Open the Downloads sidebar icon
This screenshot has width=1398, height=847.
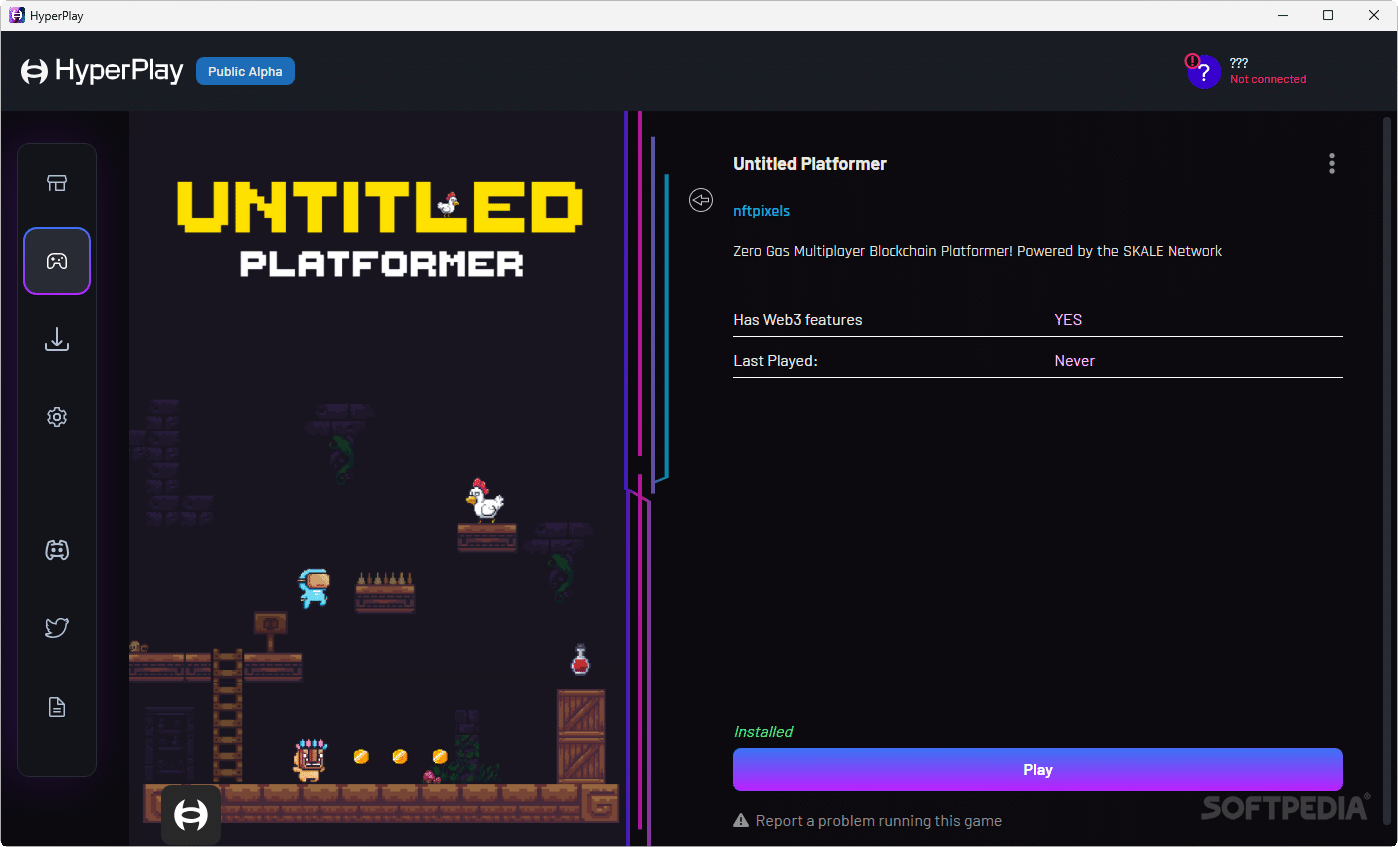coord(57,340)
